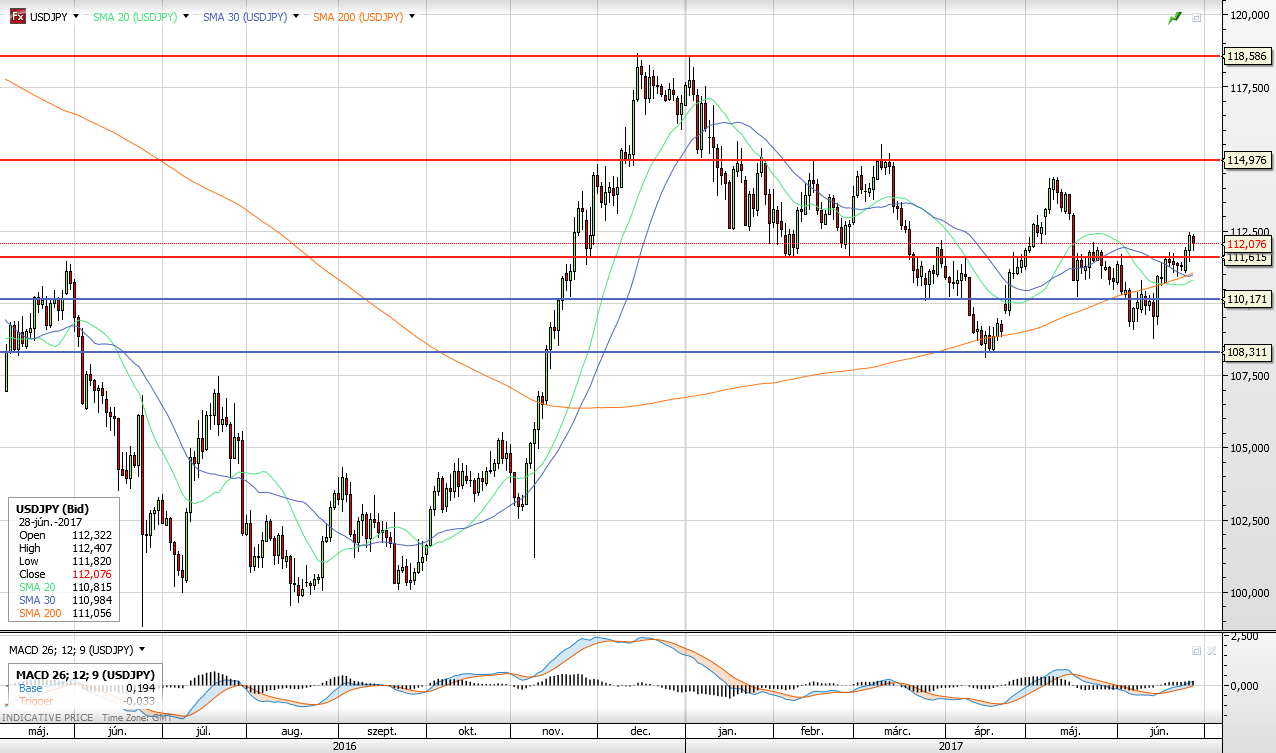
Task: Click the green live-price lightning icon
Action: click(1175, 18)
